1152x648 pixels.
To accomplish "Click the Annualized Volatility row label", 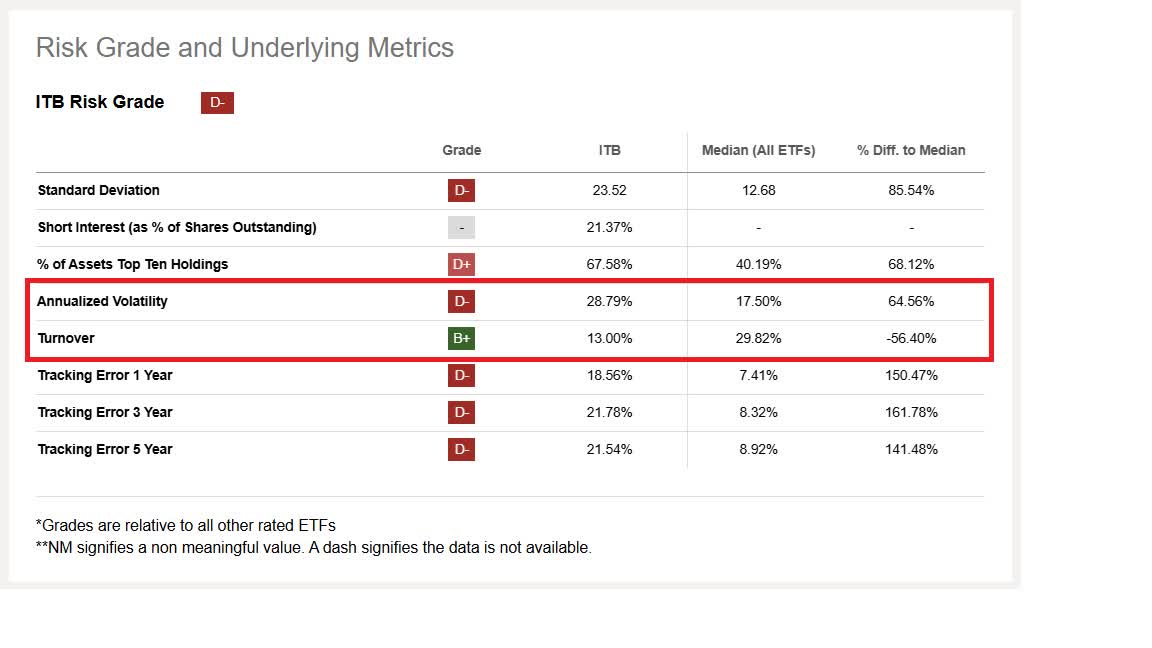I will click(102, 301).
